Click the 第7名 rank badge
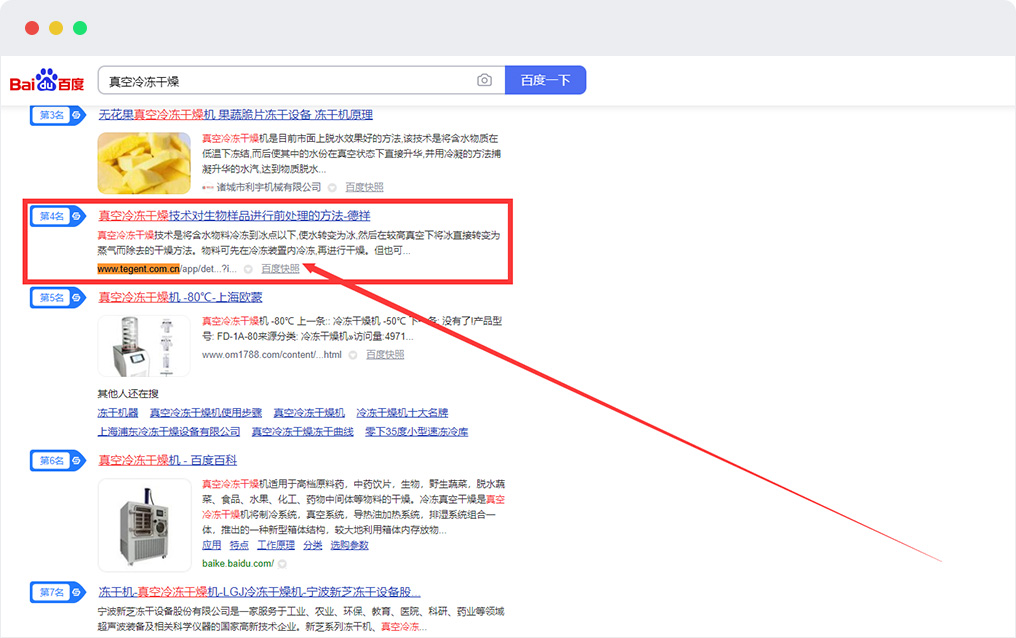 tap(58, 593)
